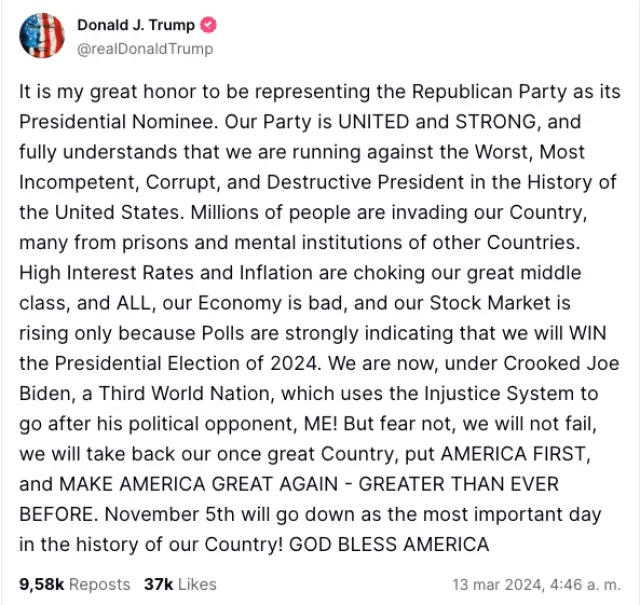Click the phrase High Interest Rates

point(97,274)
